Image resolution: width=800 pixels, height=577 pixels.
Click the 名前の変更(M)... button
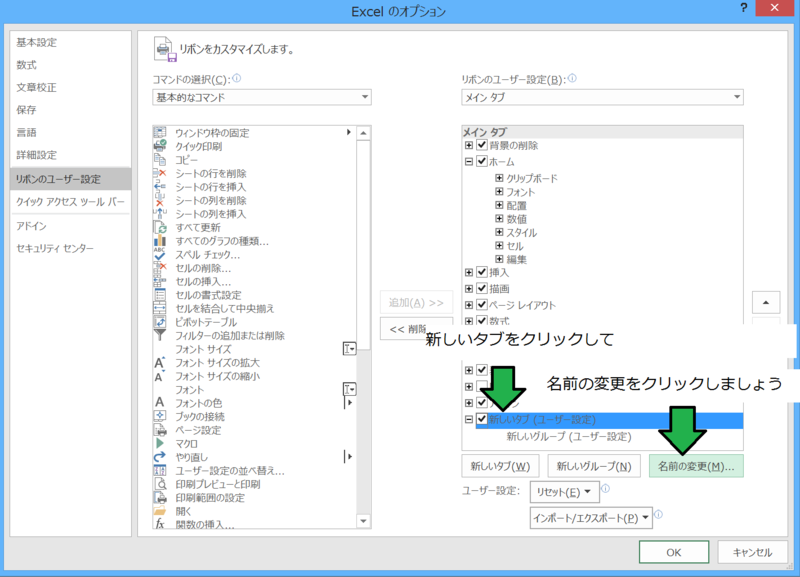click(x=696, y=466)
